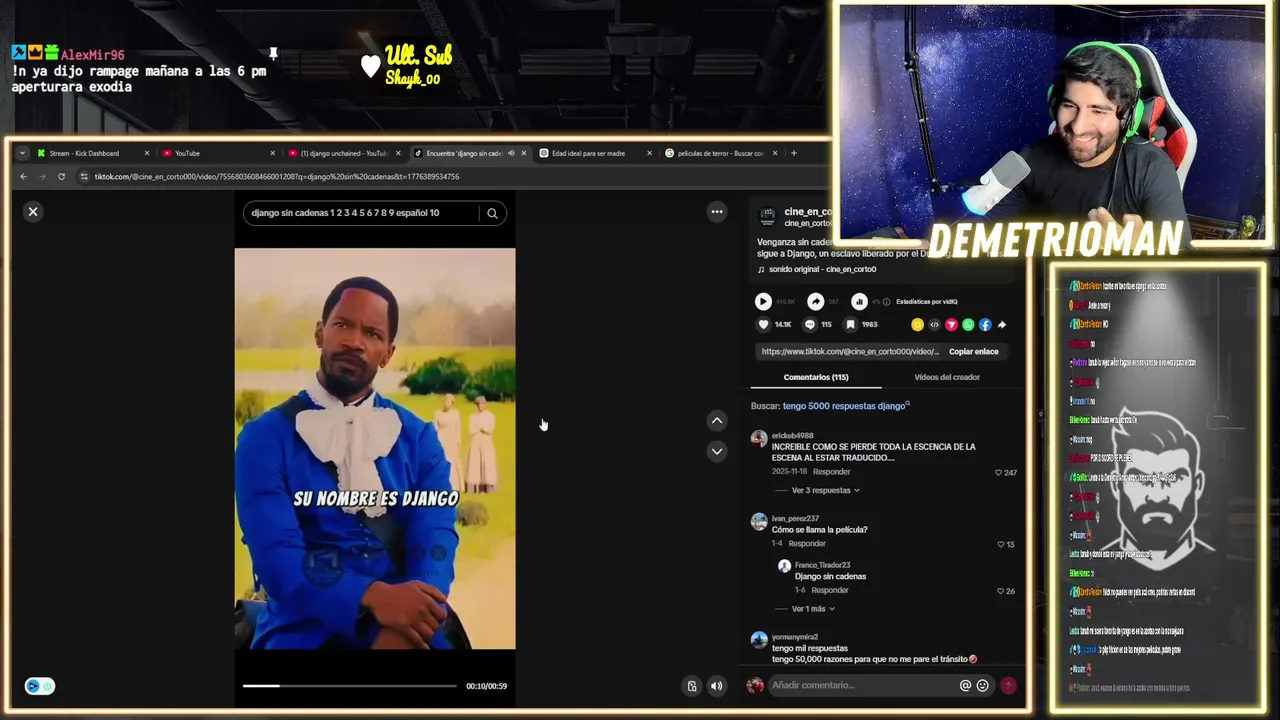Image resolution: width=1280 pixels, height=720 pixels.
Task: Go to next video with down chevron
Action: [x=717, y=451]
